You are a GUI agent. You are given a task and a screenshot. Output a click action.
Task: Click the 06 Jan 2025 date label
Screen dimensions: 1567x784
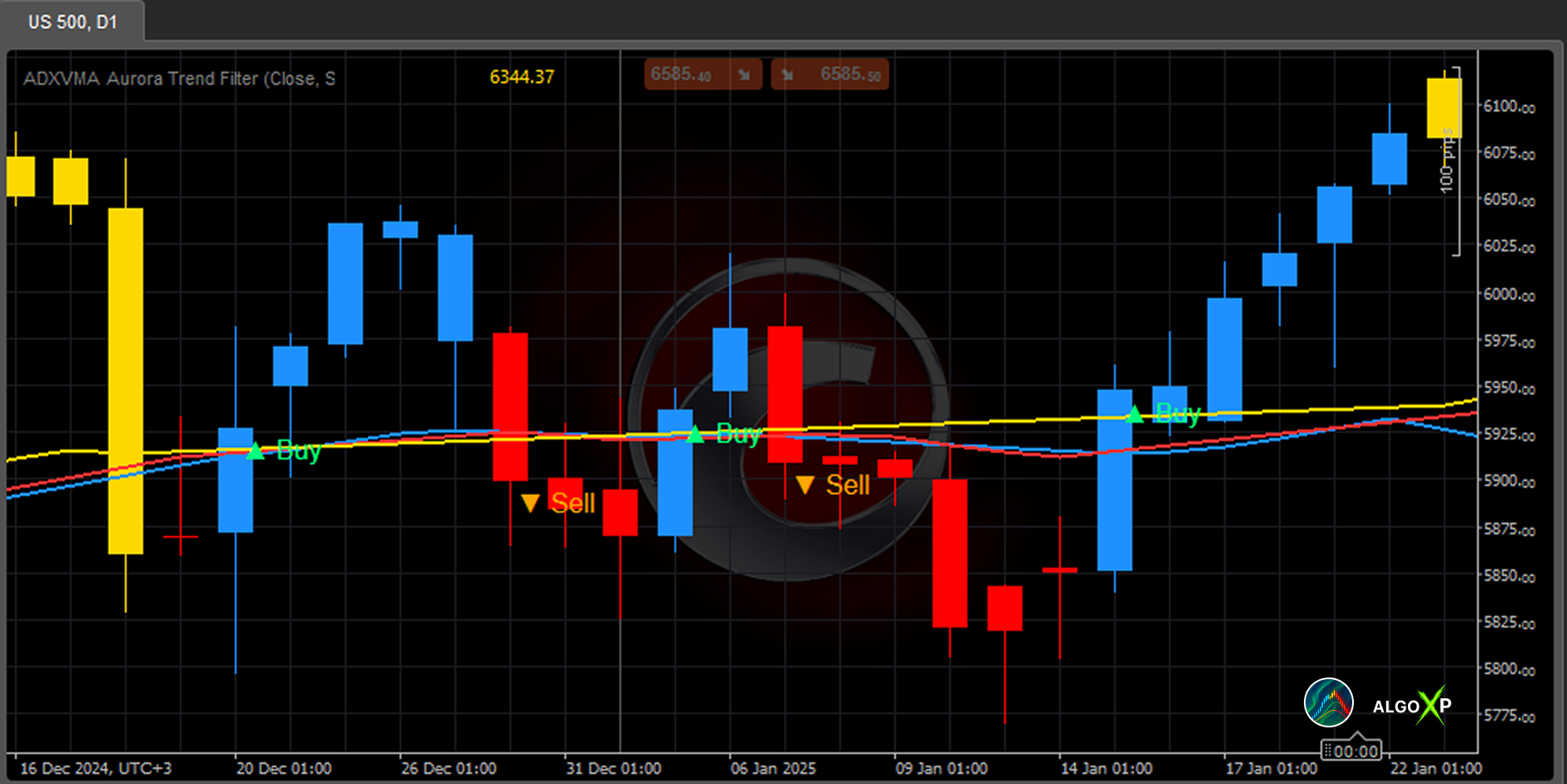pos(773,768)
